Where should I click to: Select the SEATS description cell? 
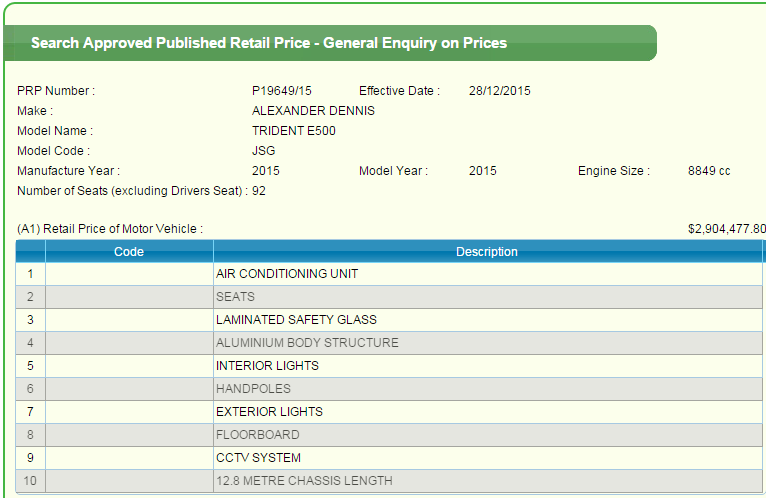point(488,297)
